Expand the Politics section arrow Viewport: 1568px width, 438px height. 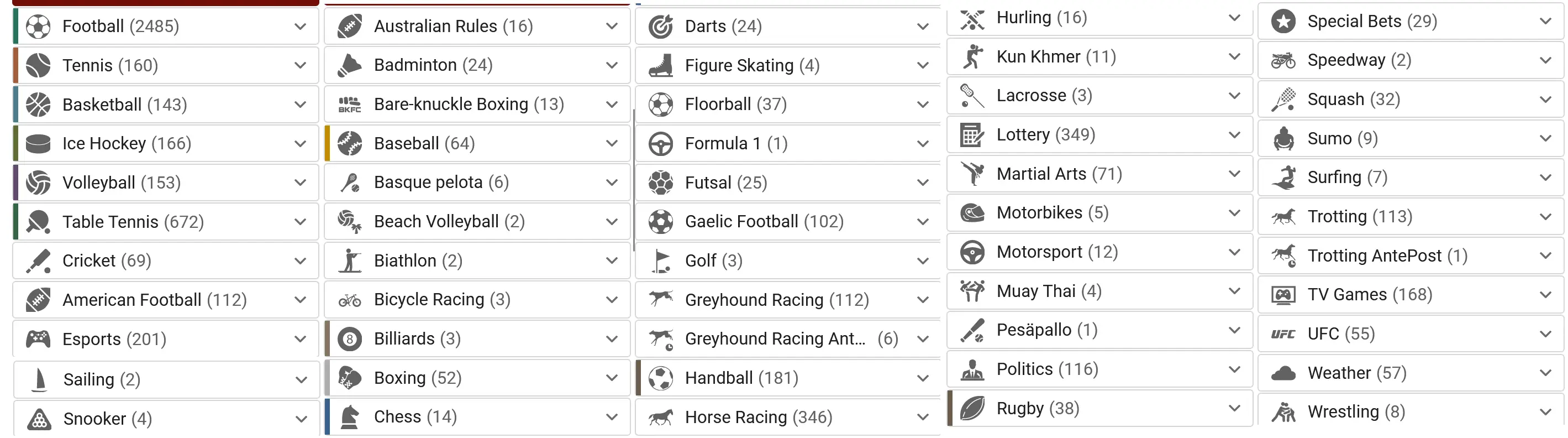[x=1234, y=369]
